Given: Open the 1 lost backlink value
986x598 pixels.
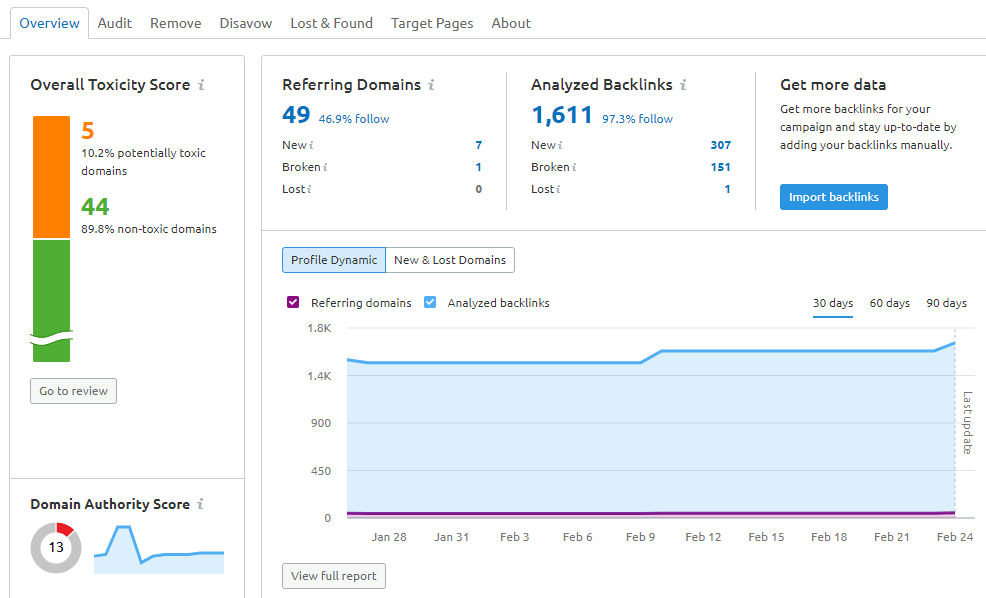Looking at the screenshot, I should point(728,189).
